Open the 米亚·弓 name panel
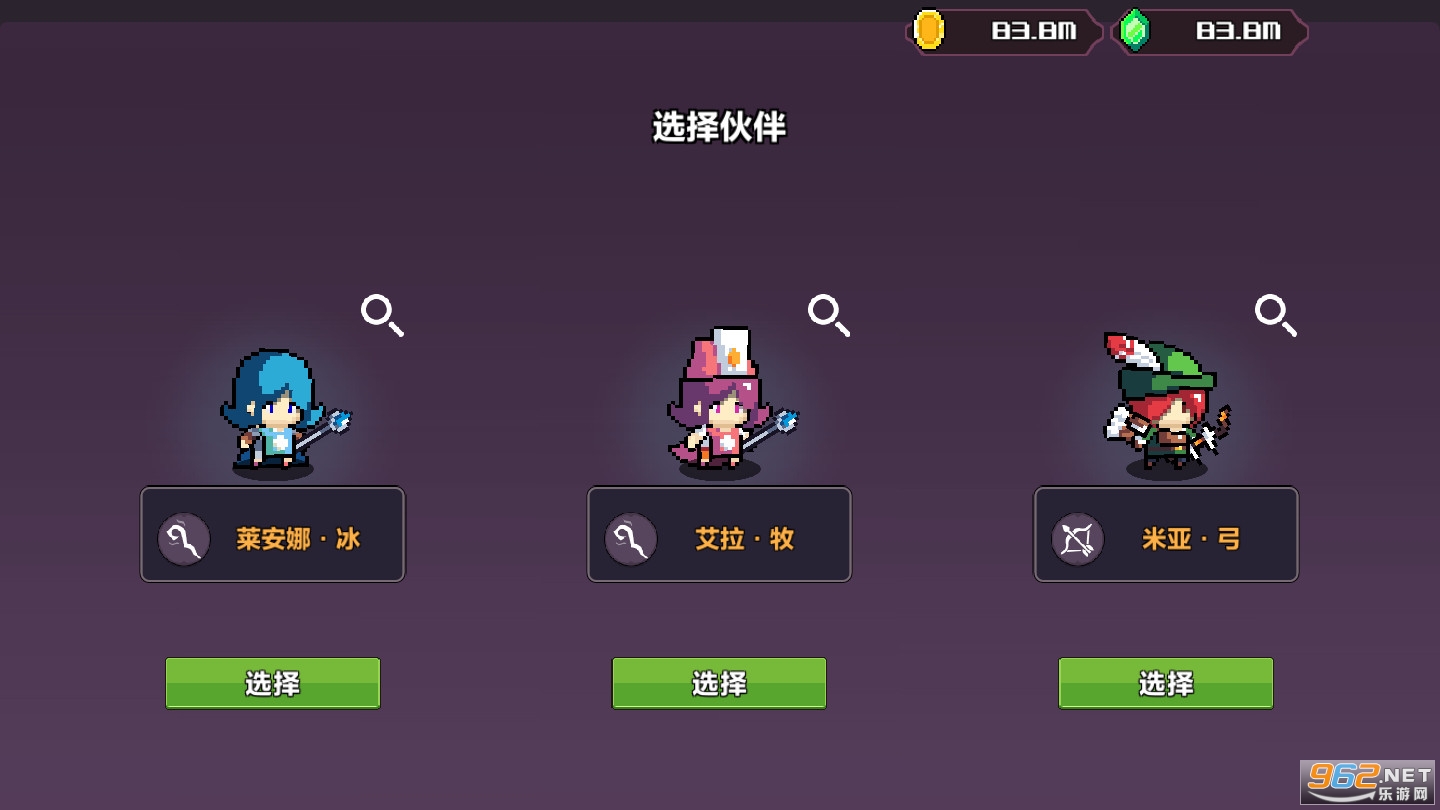This screenshot has height=810, width=1440. point(1166,534)
